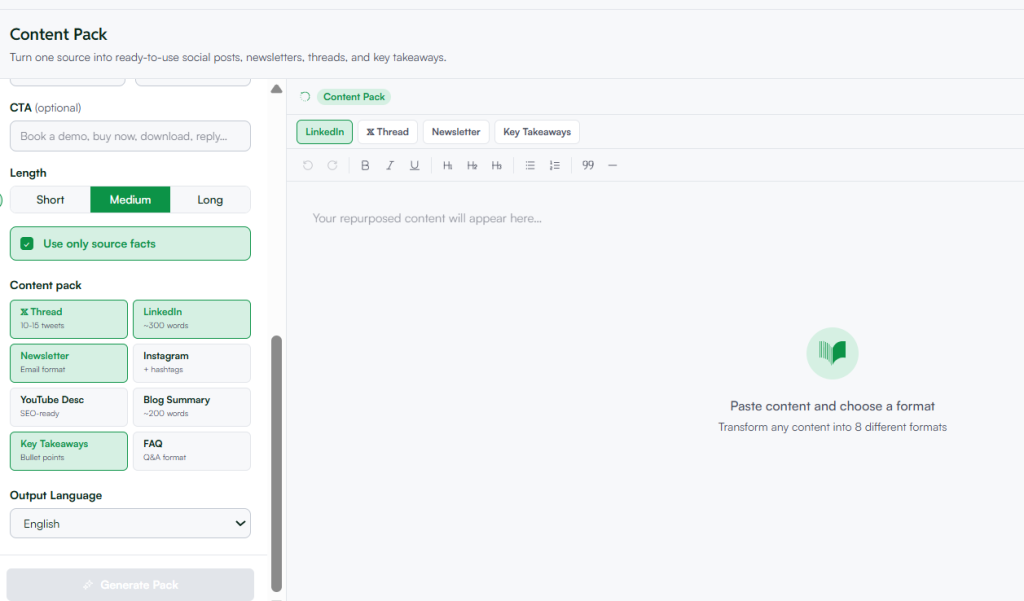
Task: Toggle bold formatting
Action: point(365,165)
